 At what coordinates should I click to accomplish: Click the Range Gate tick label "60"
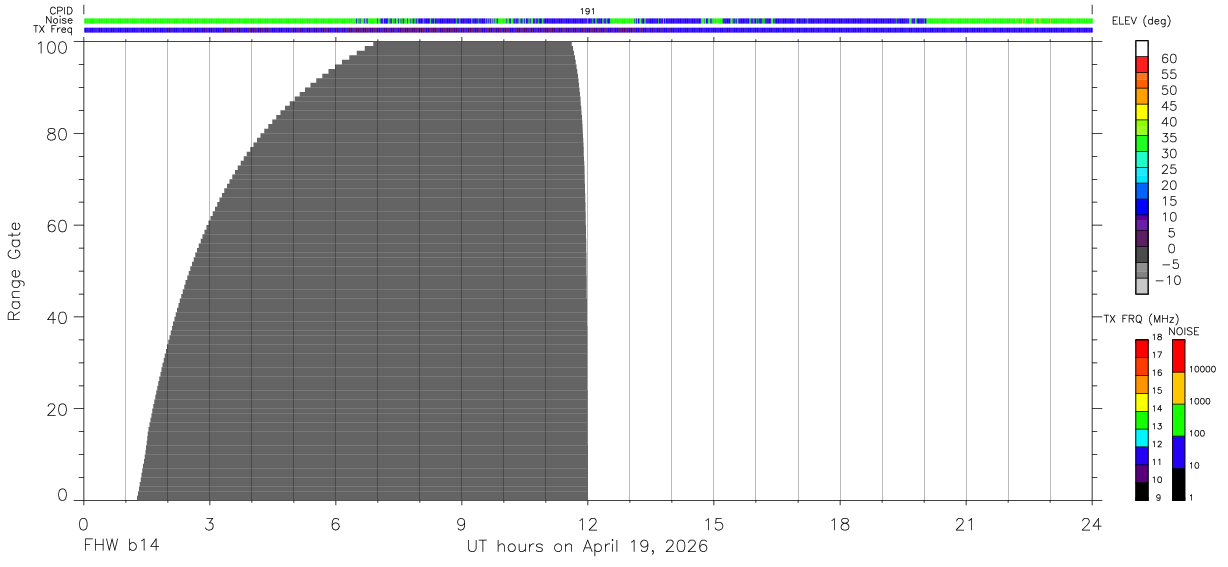tap(57, 226)
